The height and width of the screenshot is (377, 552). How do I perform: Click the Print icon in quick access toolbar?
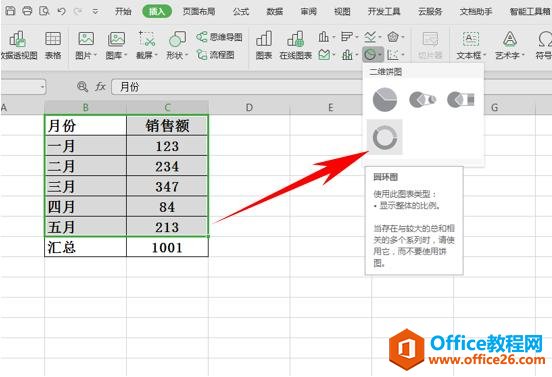(27, 11)
